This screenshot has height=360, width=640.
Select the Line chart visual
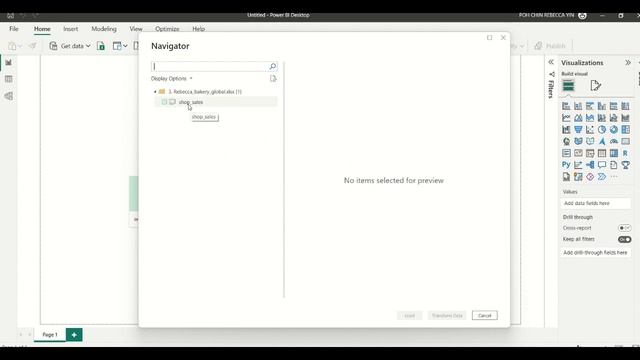pyautogui.click(x=566, y=118)
